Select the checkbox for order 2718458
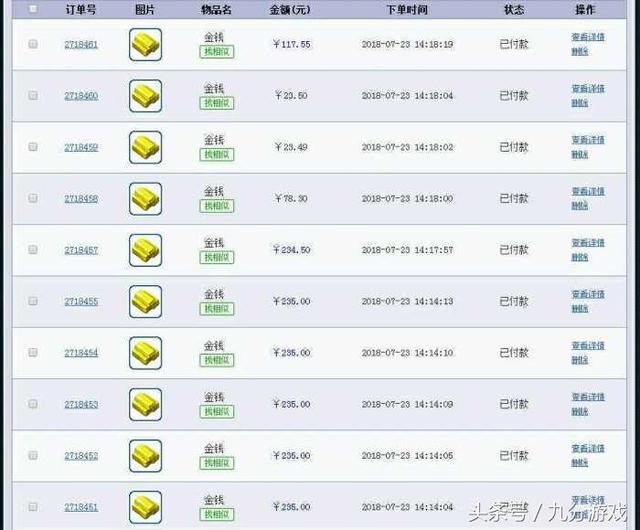 point(33,198)
